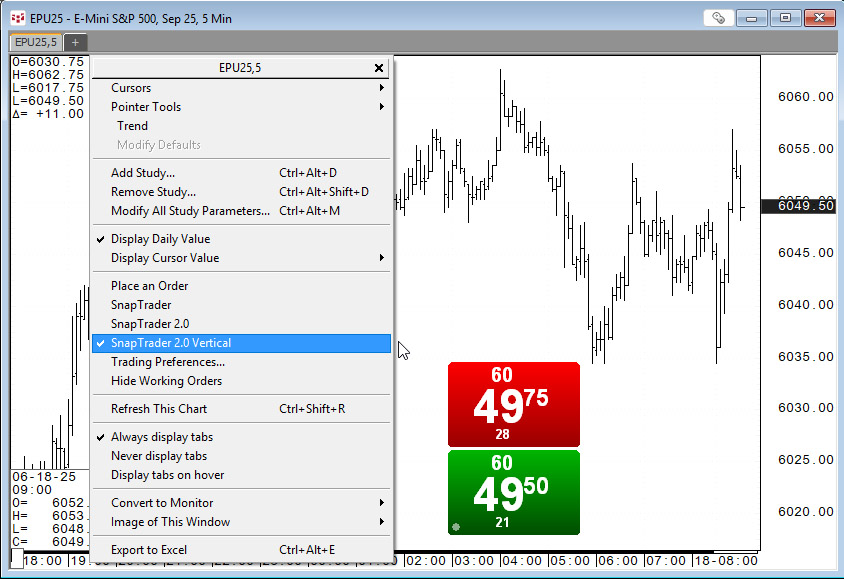Expand the Cursors submenu
This screenshot has width=844, height=579.
[242, 88]
